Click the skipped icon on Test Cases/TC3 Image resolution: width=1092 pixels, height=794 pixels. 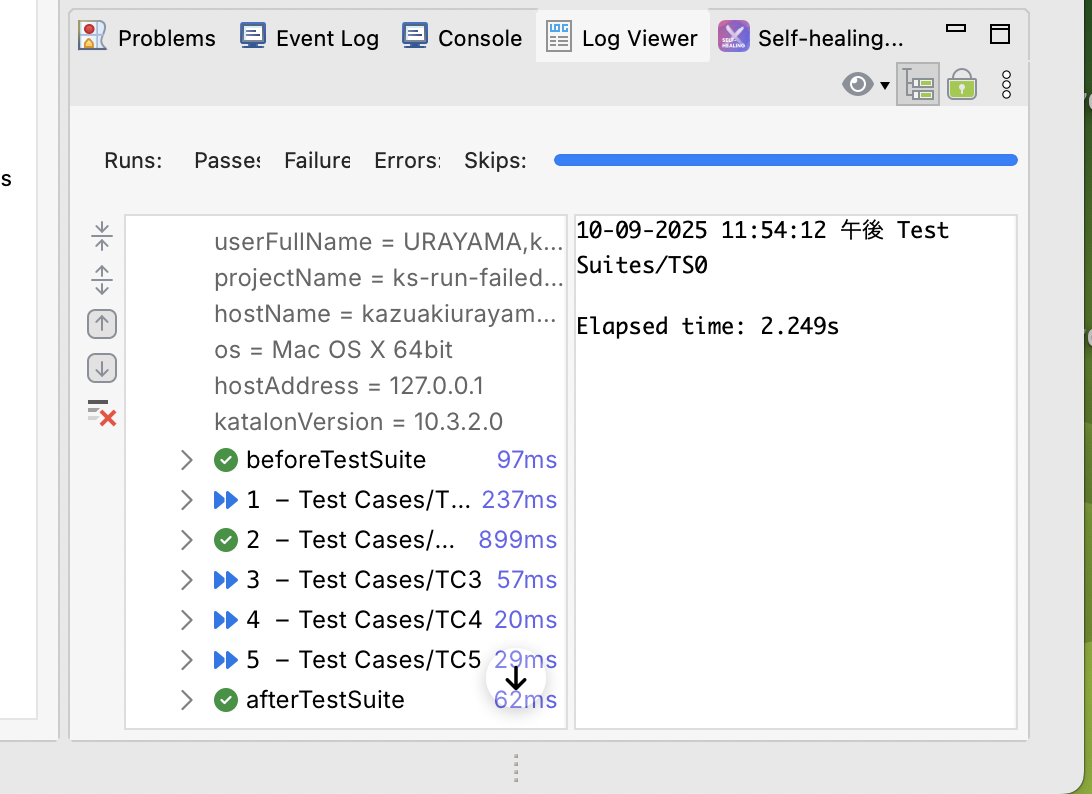click(225, 580)
